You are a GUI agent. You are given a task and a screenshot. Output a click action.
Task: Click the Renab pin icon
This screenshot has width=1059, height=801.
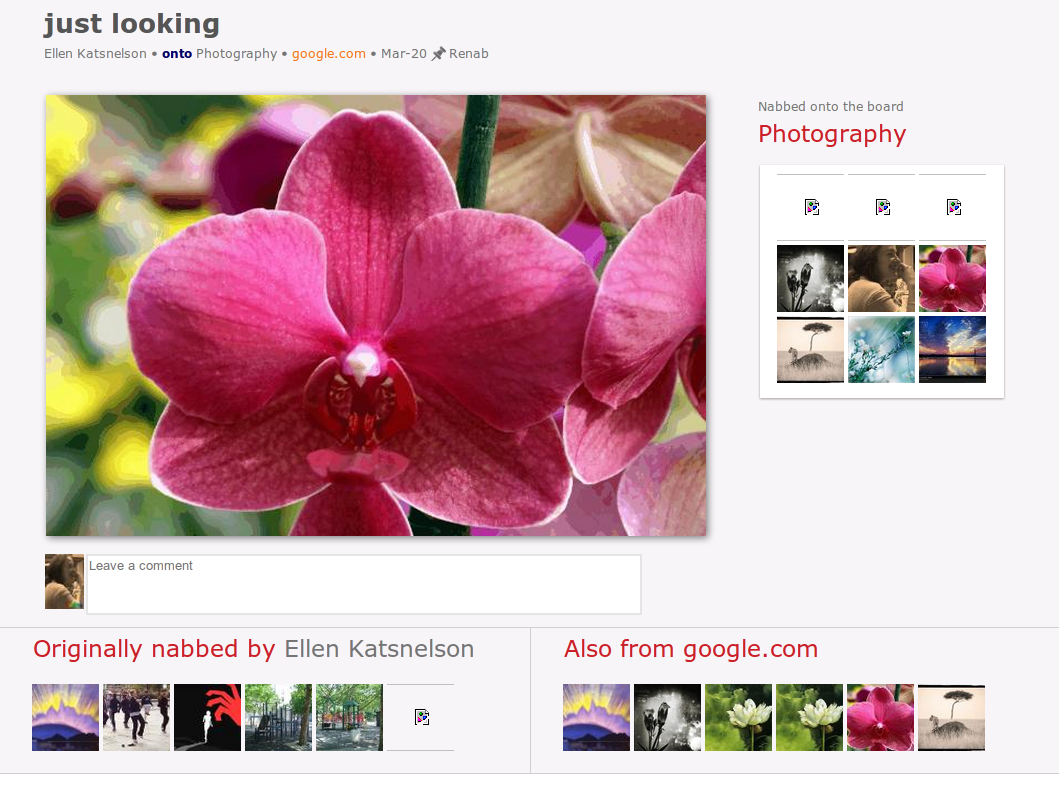[438, 53]
